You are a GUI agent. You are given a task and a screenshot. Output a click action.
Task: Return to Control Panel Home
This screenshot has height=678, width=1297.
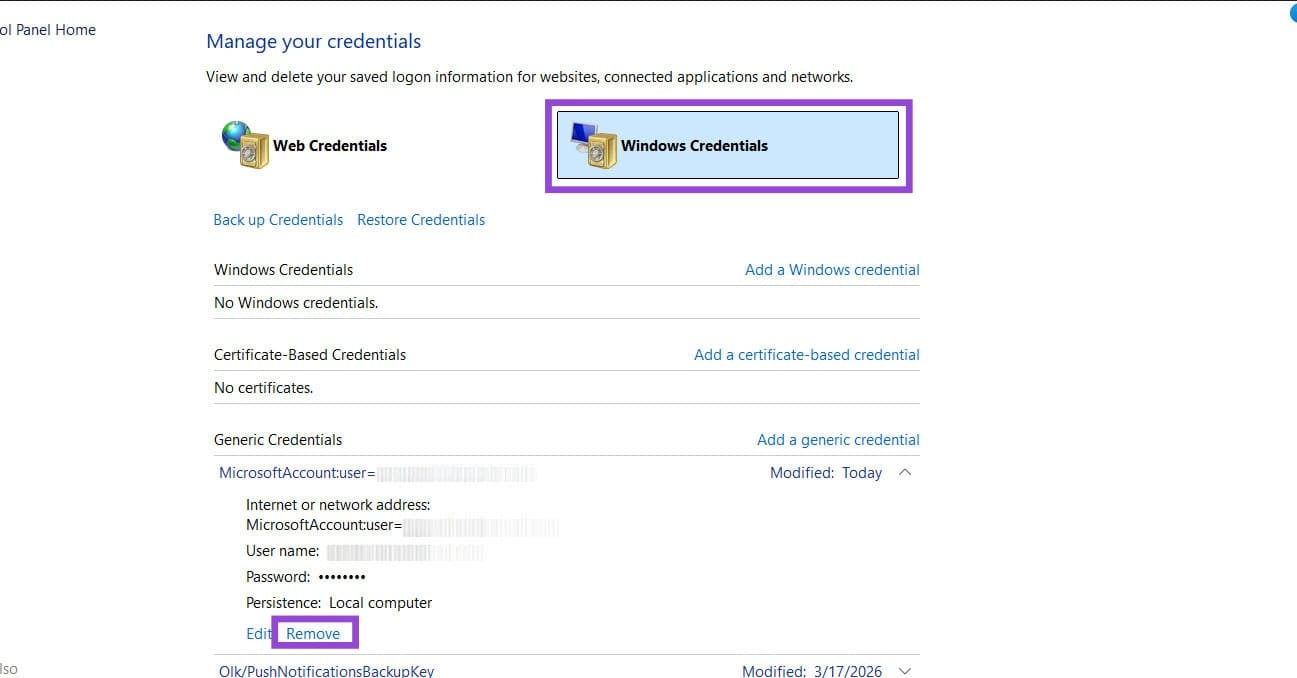pyautogui.click(x=48, y=29)
